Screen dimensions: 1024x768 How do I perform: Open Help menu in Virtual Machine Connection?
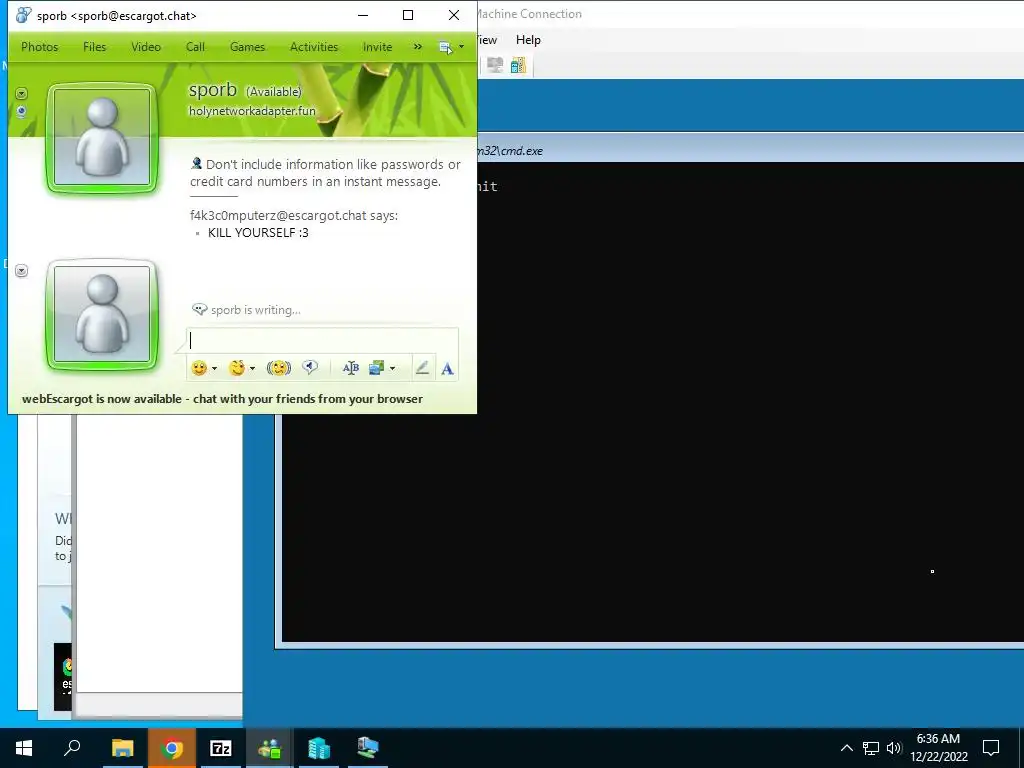point(528,40)
